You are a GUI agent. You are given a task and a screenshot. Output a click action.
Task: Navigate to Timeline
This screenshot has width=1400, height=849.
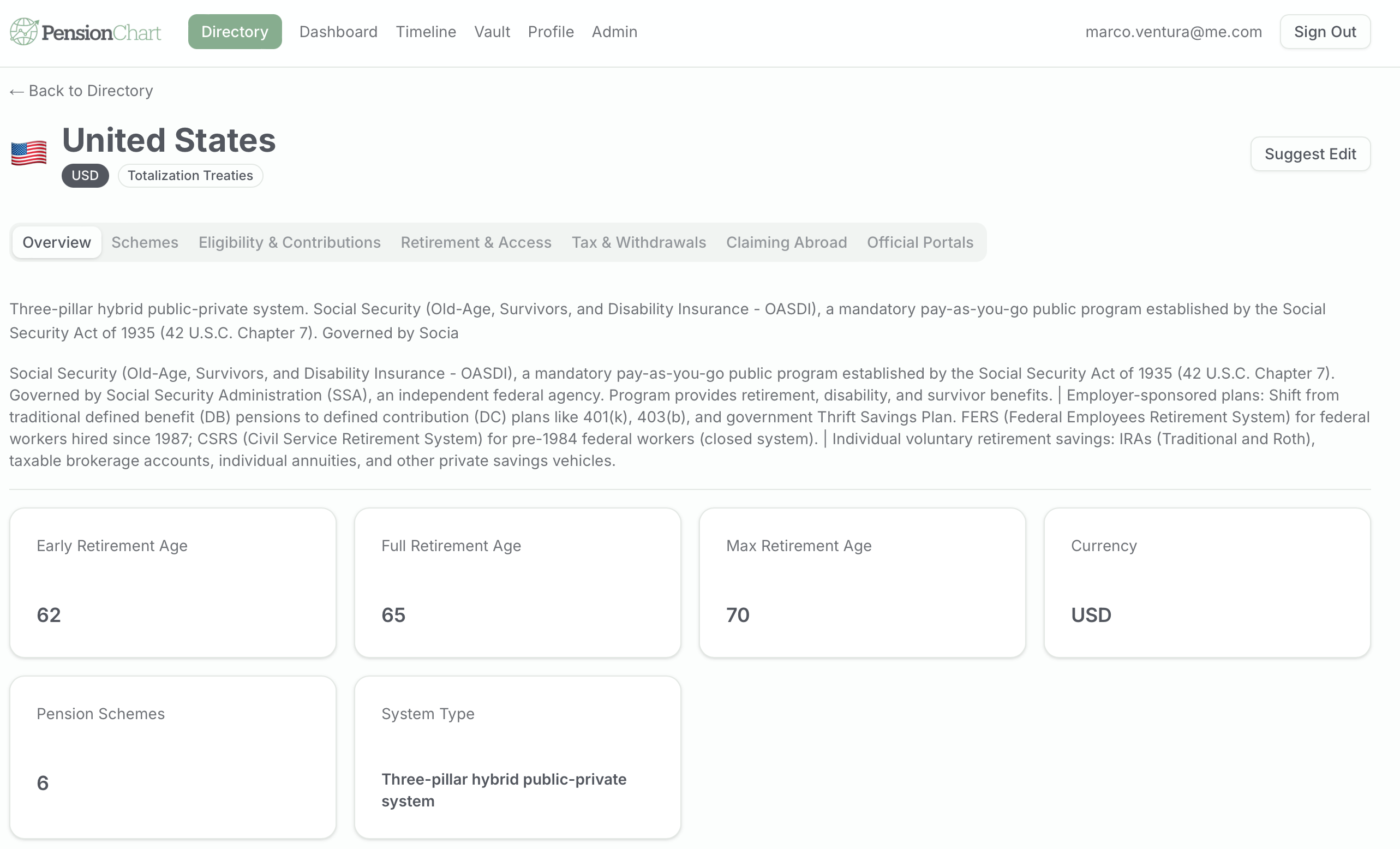point(426,32)
